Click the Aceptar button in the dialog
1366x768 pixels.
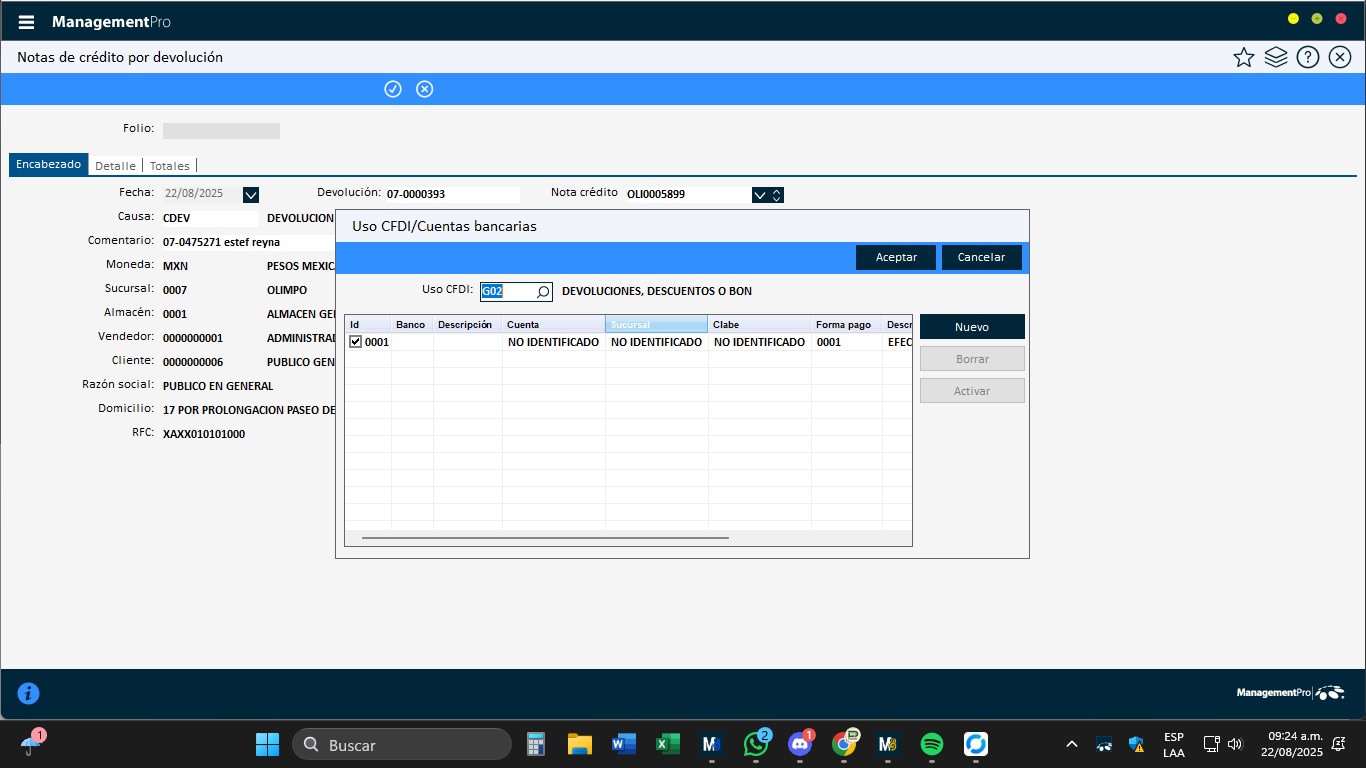pyautogui.click(x=896, y=257)
